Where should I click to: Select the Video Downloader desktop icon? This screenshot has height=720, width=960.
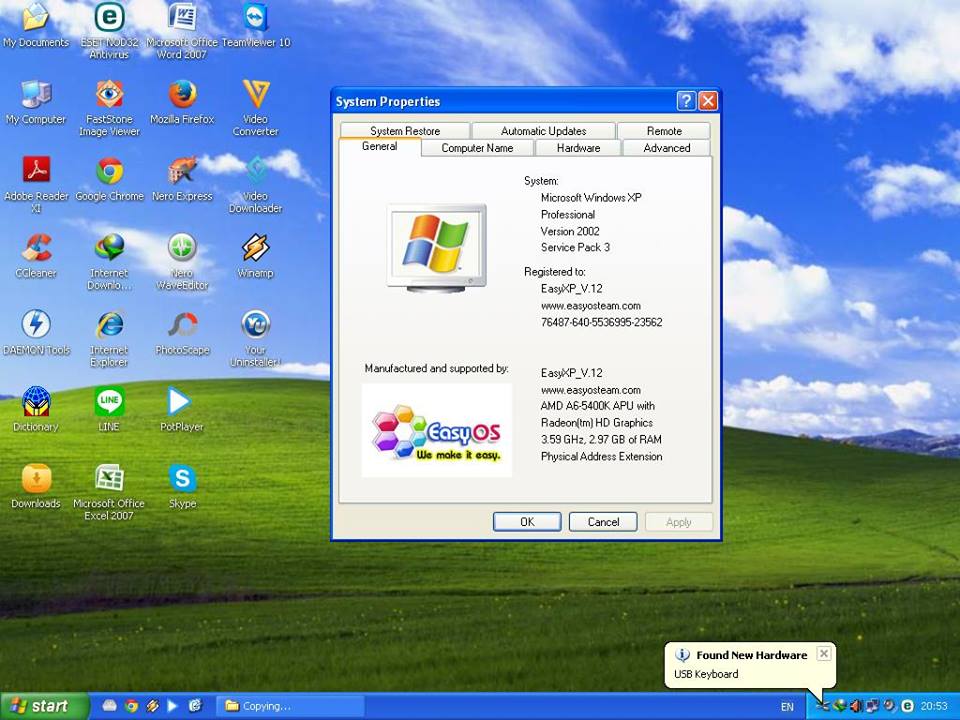point(255,184)
